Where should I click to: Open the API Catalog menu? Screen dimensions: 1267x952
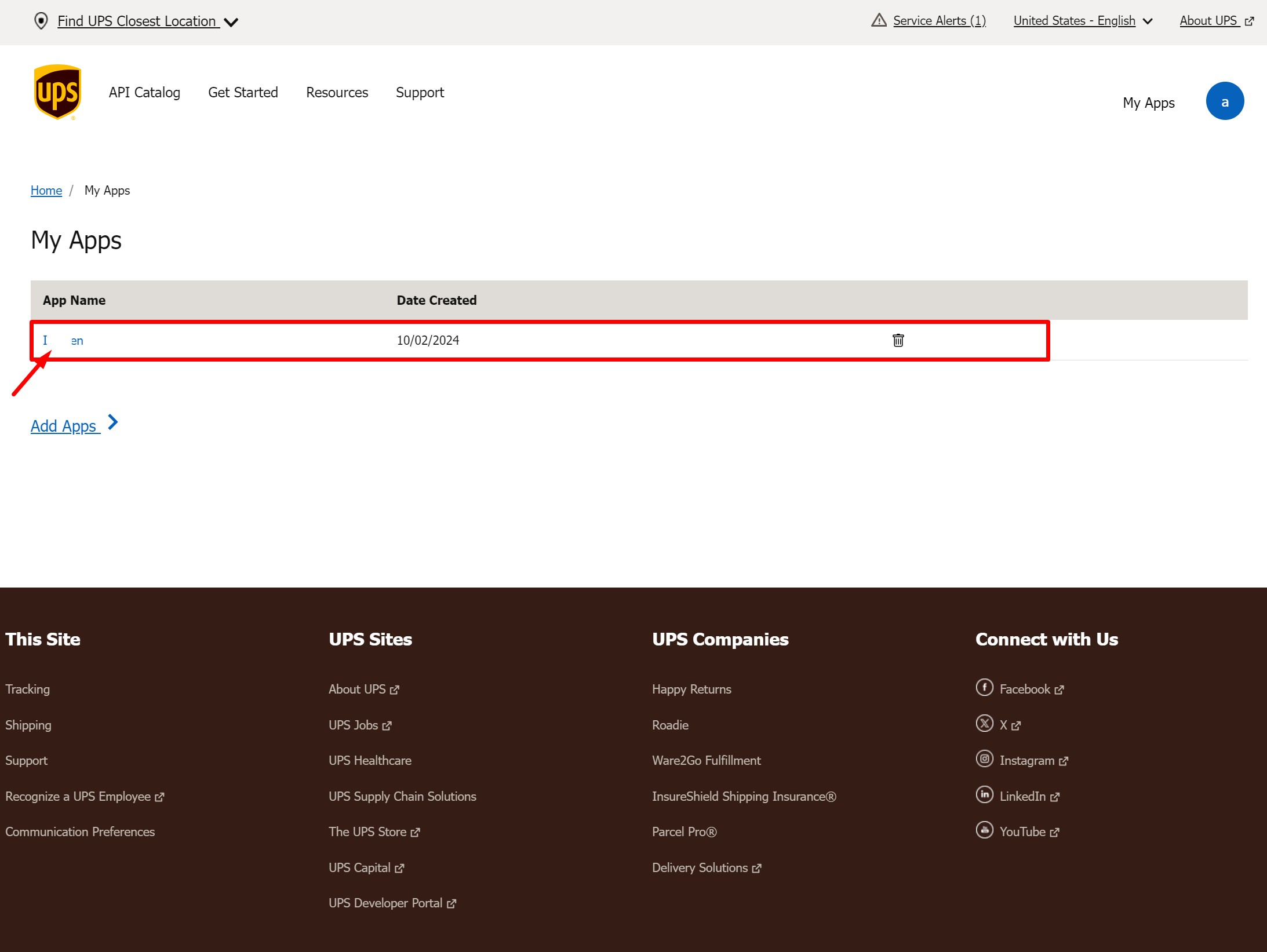(x=144, y=92)
